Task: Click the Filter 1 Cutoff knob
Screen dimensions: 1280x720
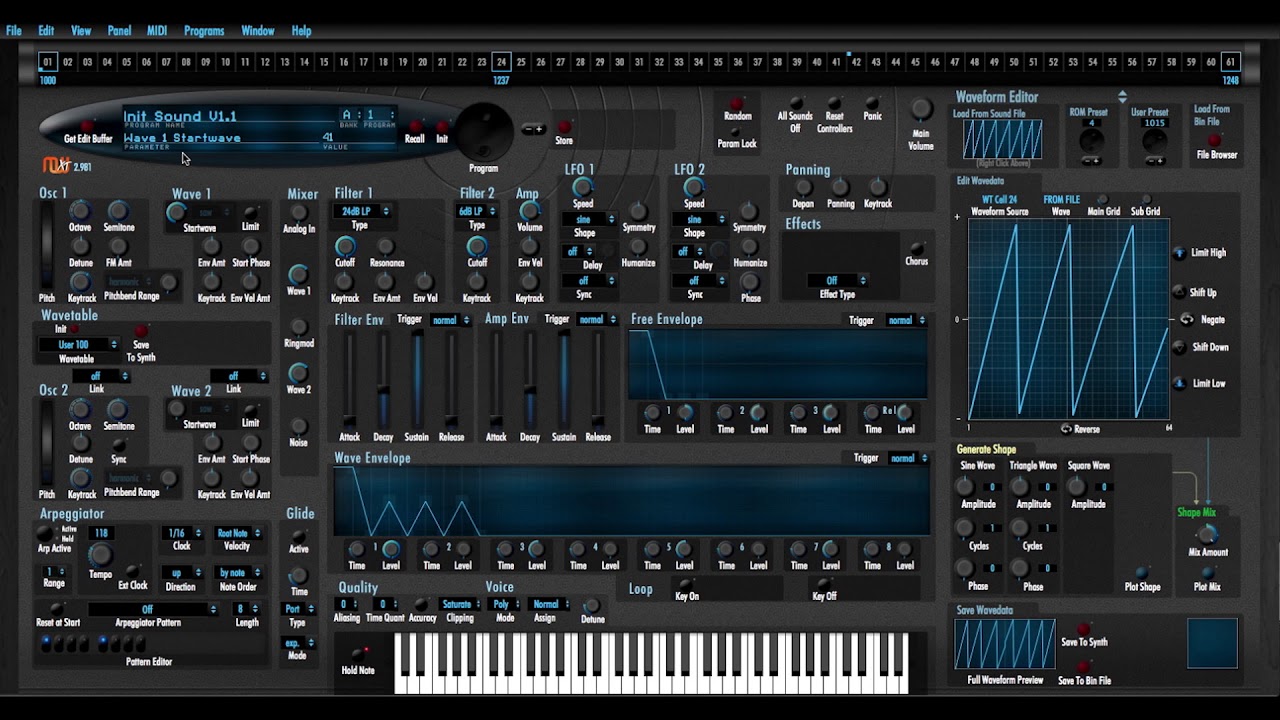Action: tap(345, 246)
